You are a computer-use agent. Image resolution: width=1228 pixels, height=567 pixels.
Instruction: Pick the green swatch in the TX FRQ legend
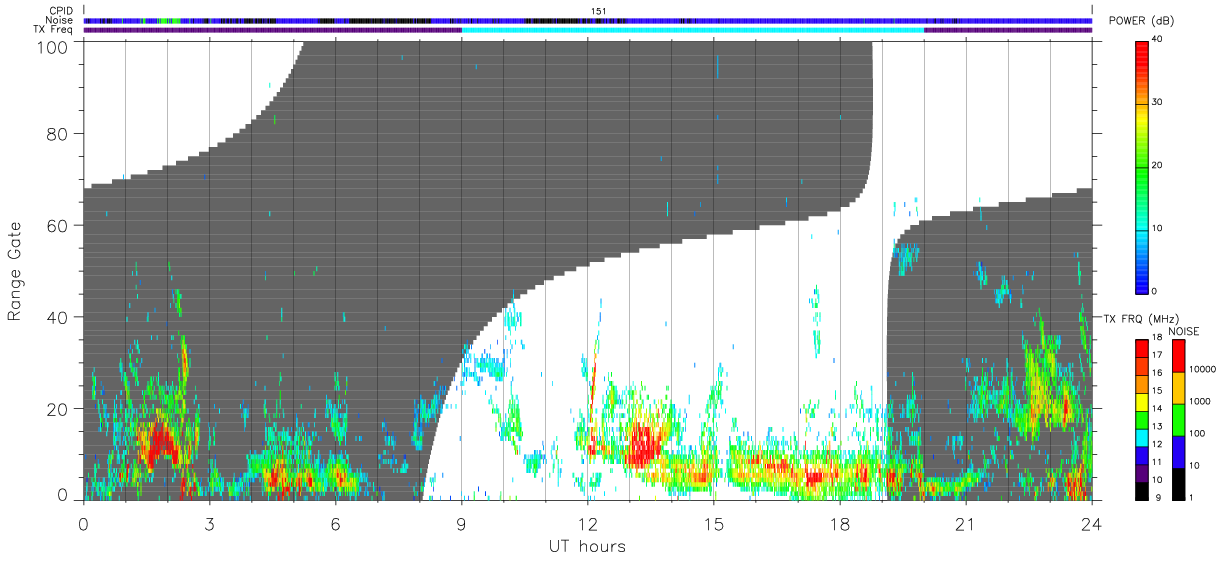[1141, 420]
